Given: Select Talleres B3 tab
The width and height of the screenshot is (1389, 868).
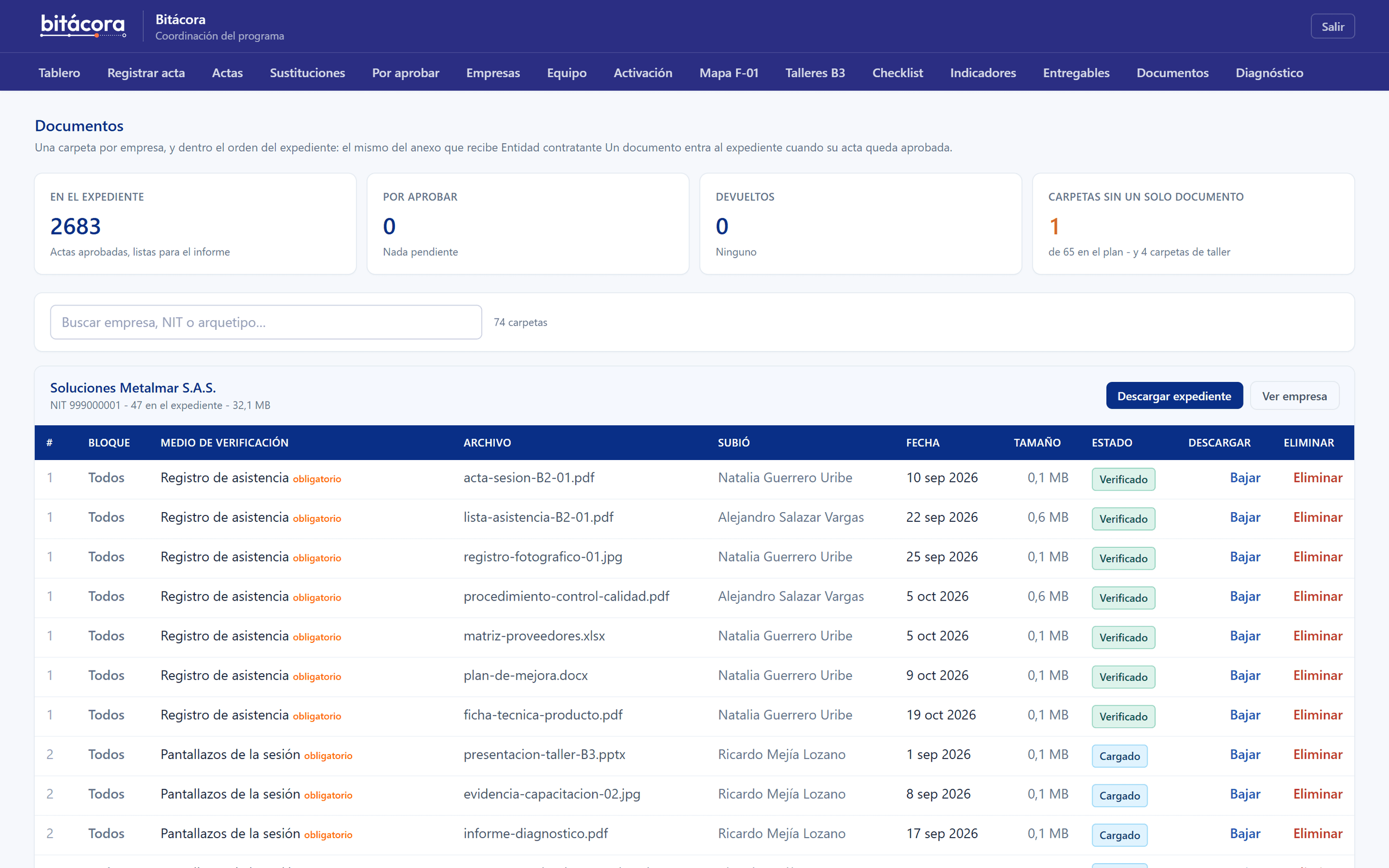Looking at the screenshot, I should (815, 73).
